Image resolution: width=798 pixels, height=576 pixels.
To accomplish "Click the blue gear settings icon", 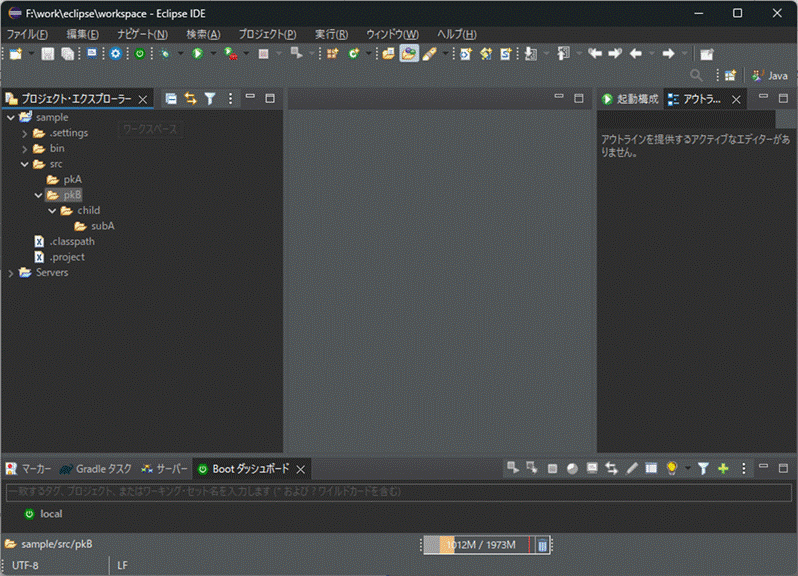I will pos(116,54).
